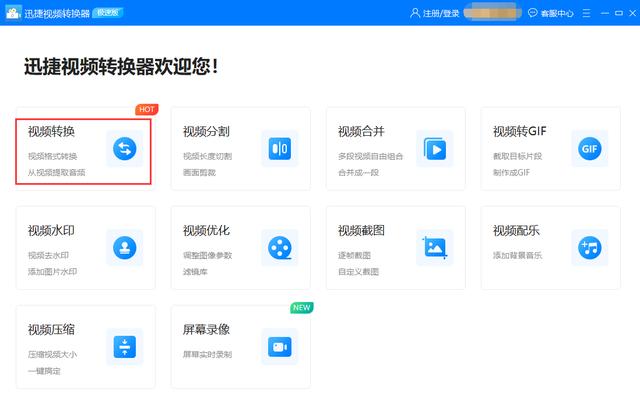Click the 滤镜库 description text
This screenshot has height=418, width=640.
(195, 272)
